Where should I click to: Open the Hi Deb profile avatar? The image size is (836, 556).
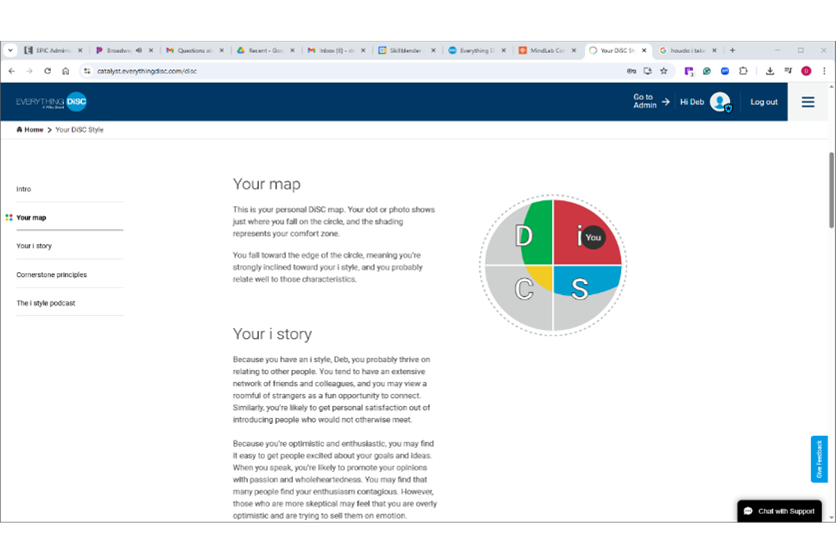720,102
